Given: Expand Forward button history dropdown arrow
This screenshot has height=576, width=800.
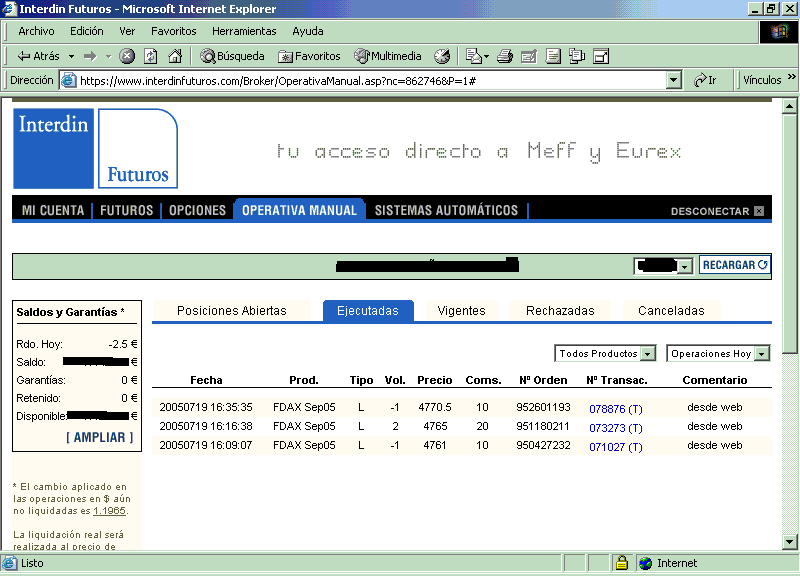Looking at the screenshot, I should 108,56.
